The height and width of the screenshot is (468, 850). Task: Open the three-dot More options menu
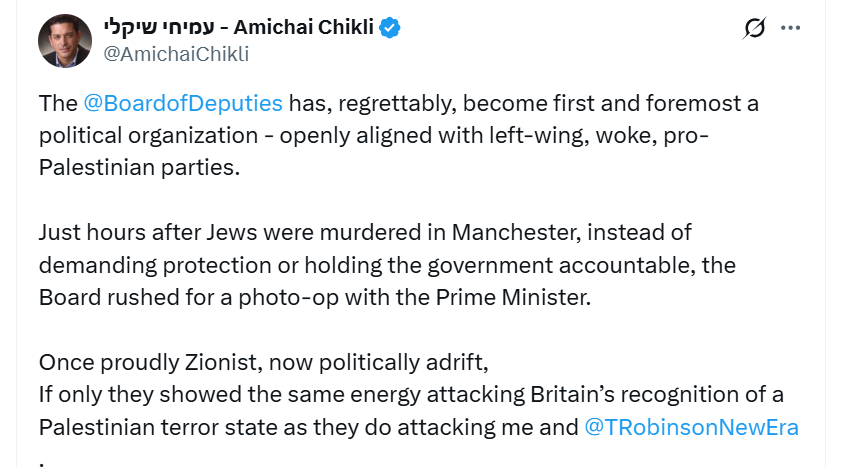click(x=791, y=28)
